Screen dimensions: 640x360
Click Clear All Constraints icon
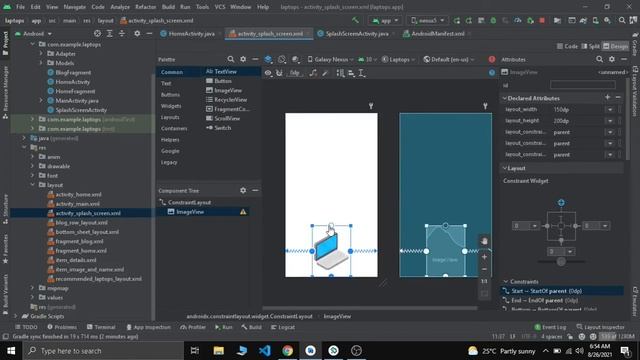click(x=313, y=73)
